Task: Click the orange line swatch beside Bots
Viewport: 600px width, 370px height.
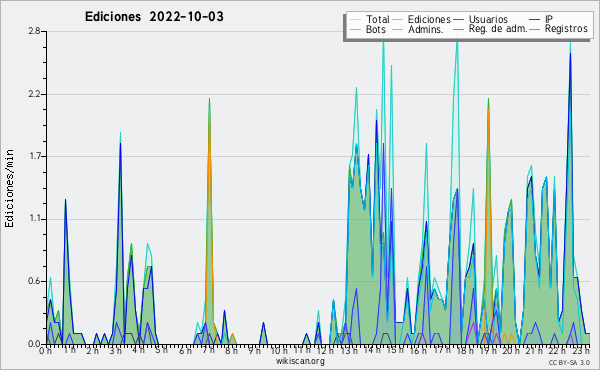Action: [355, 29]
